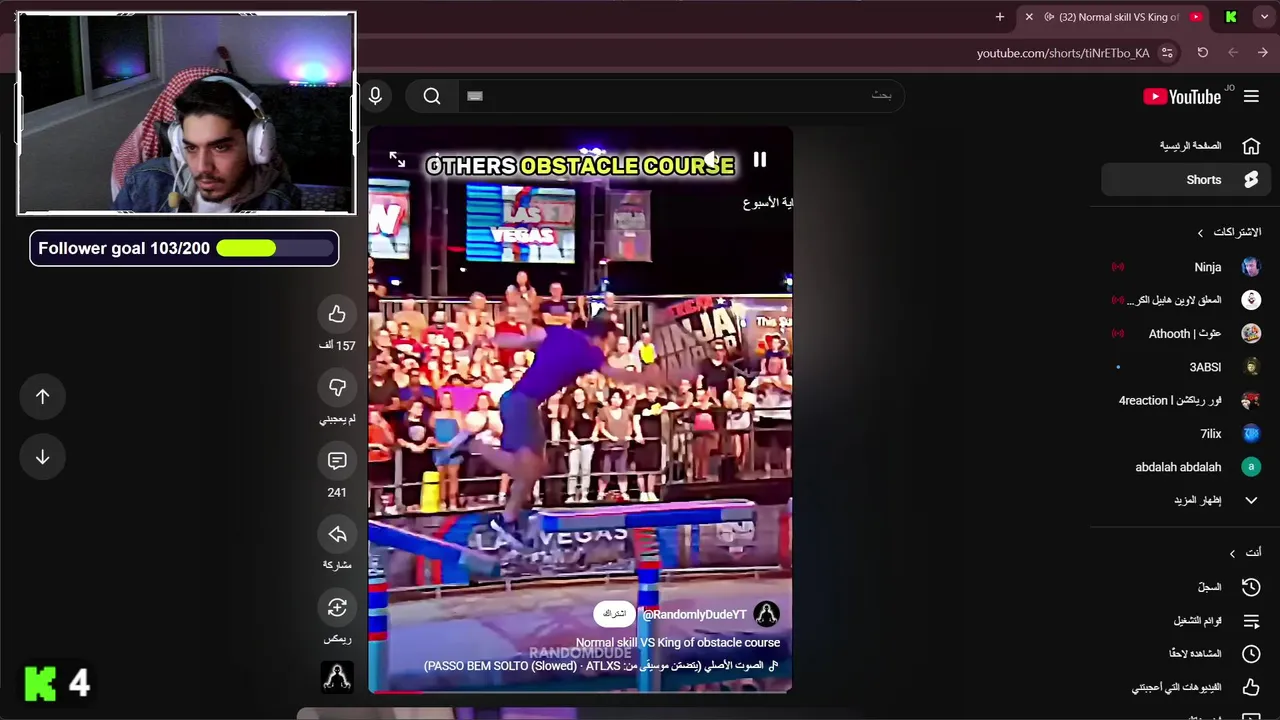Open the share options icon
This screenshot has height=720, width=1280.
(337, 534)
